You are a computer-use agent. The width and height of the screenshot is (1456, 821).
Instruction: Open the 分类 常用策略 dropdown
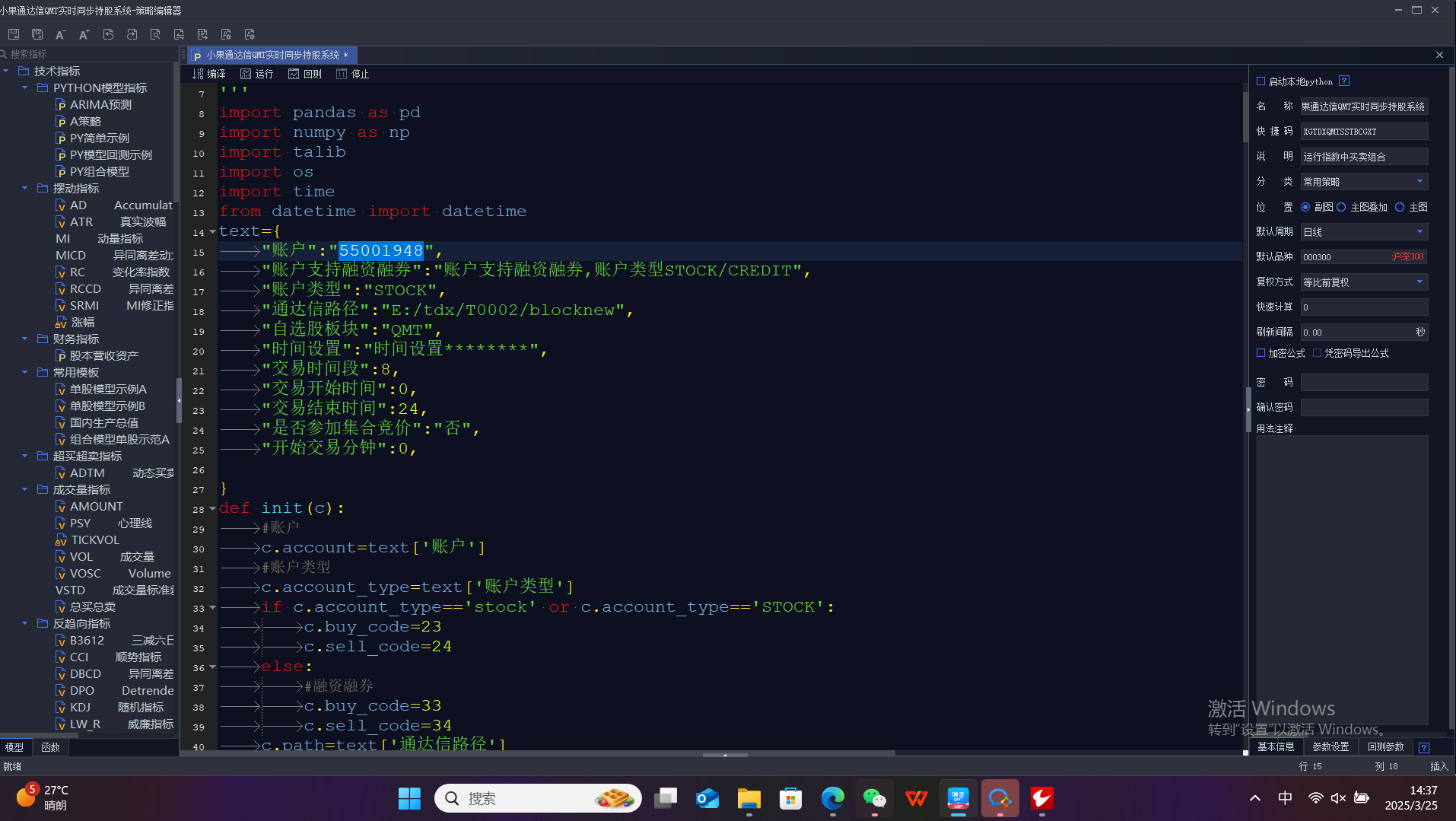tap(1364, 182)
